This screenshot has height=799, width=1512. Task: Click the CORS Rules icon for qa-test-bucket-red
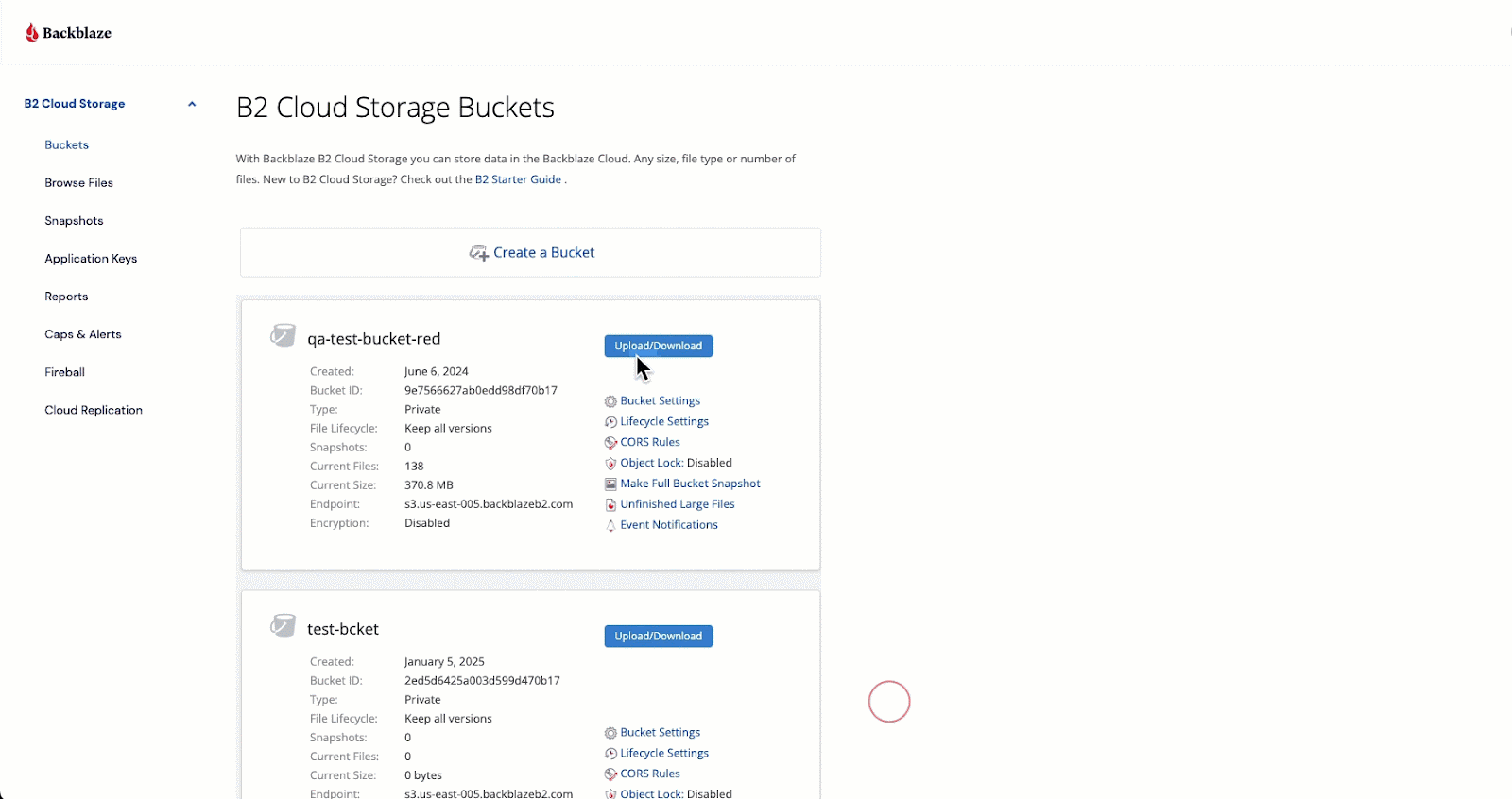tap(610, 443)
